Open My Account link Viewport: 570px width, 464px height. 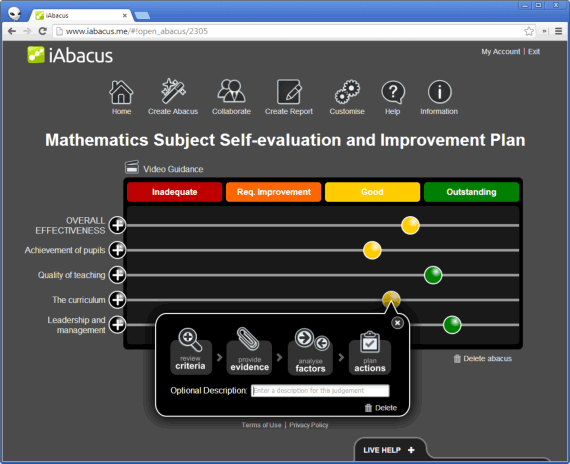pos(501,52)
